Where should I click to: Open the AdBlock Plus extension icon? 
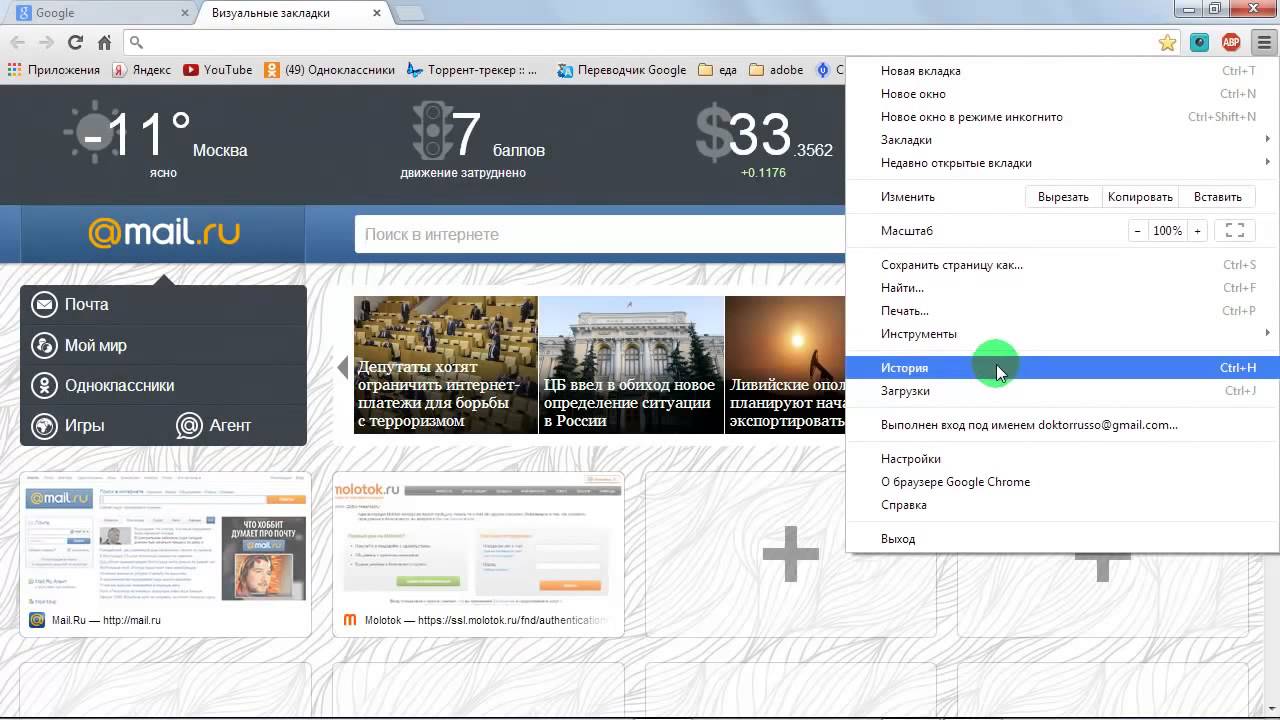[1231, 42]
